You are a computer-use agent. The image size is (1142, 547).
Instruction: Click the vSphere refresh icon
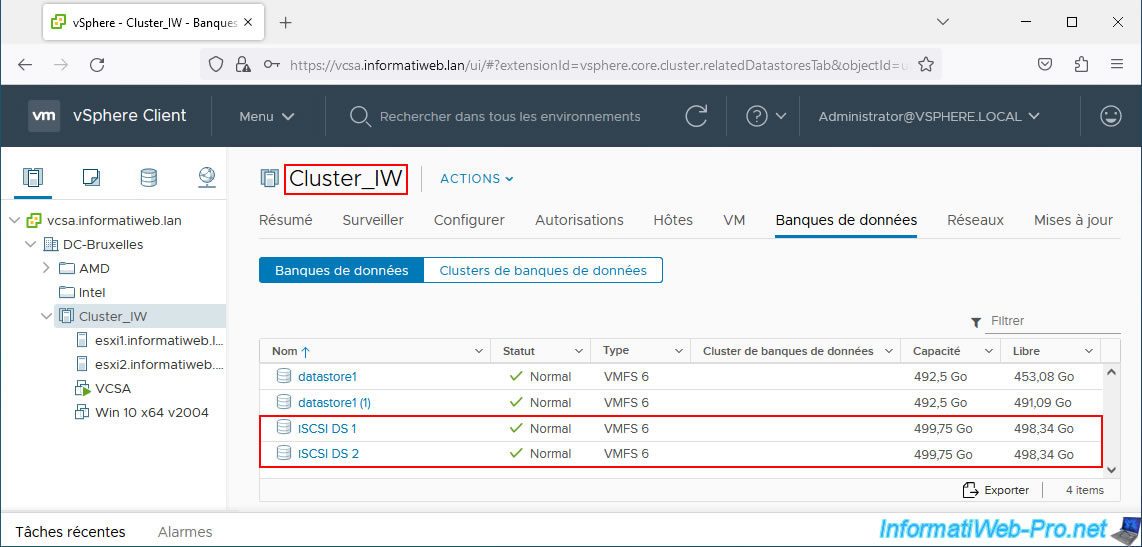697,117
